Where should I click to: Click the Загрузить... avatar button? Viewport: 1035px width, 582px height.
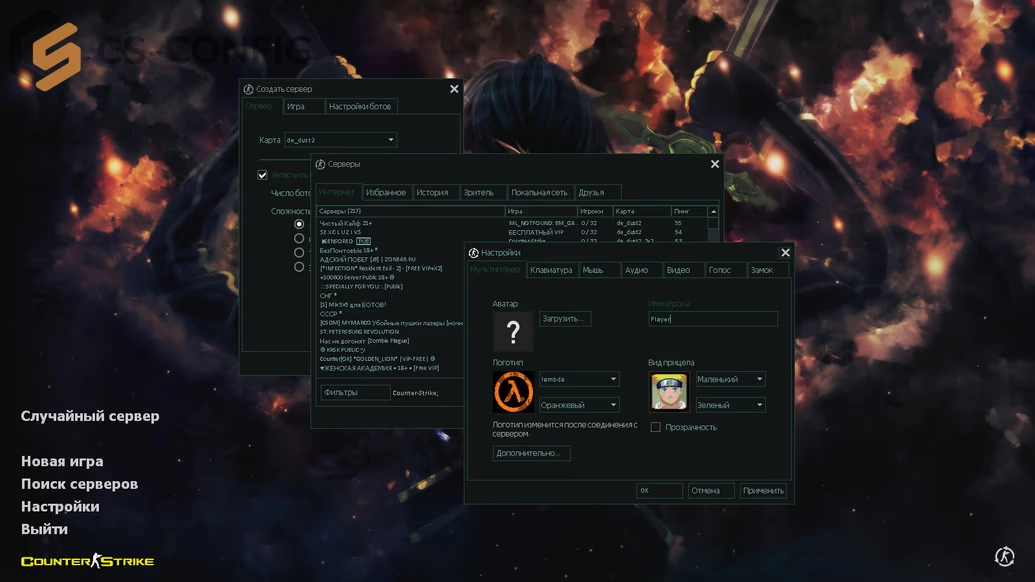(x=565, y=319)
